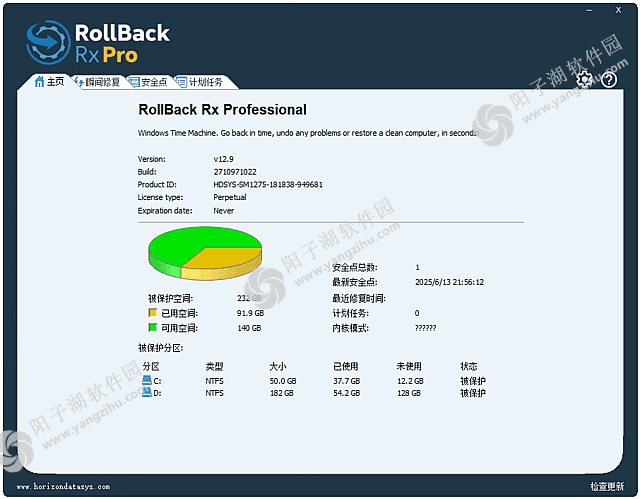Screen dimensions: 640x499
Task: Click the 内核模式 value ??????
Action: pos(425,328)
